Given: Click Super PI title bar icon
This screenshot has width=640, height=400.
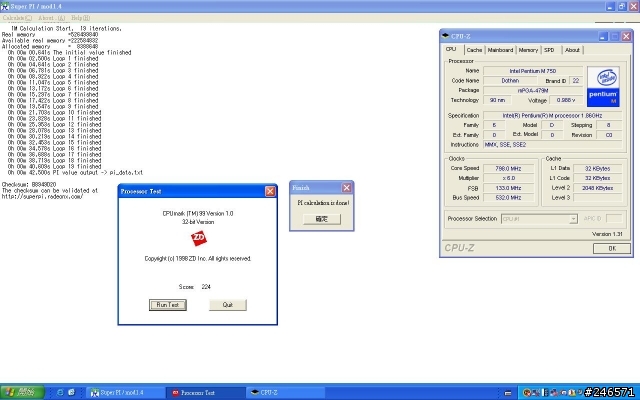Looking at the screenshot, I should tap(5, 4).
